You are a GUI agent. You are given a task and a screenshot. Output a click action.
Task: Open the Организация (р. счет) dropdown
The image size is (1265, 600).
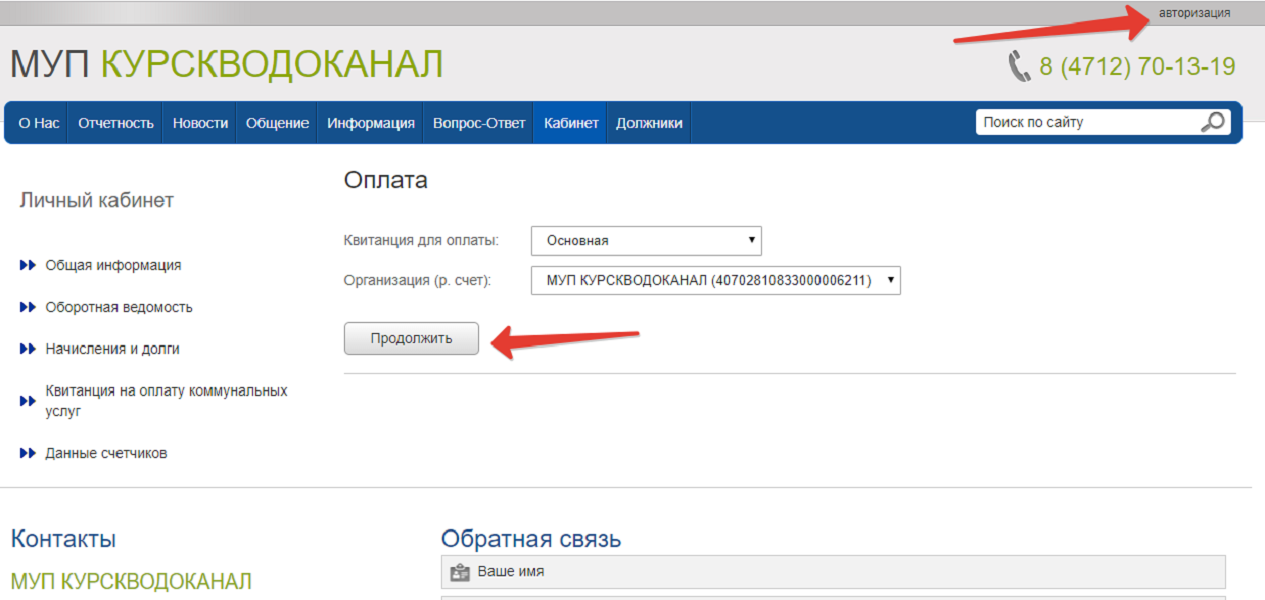(716, 281)
